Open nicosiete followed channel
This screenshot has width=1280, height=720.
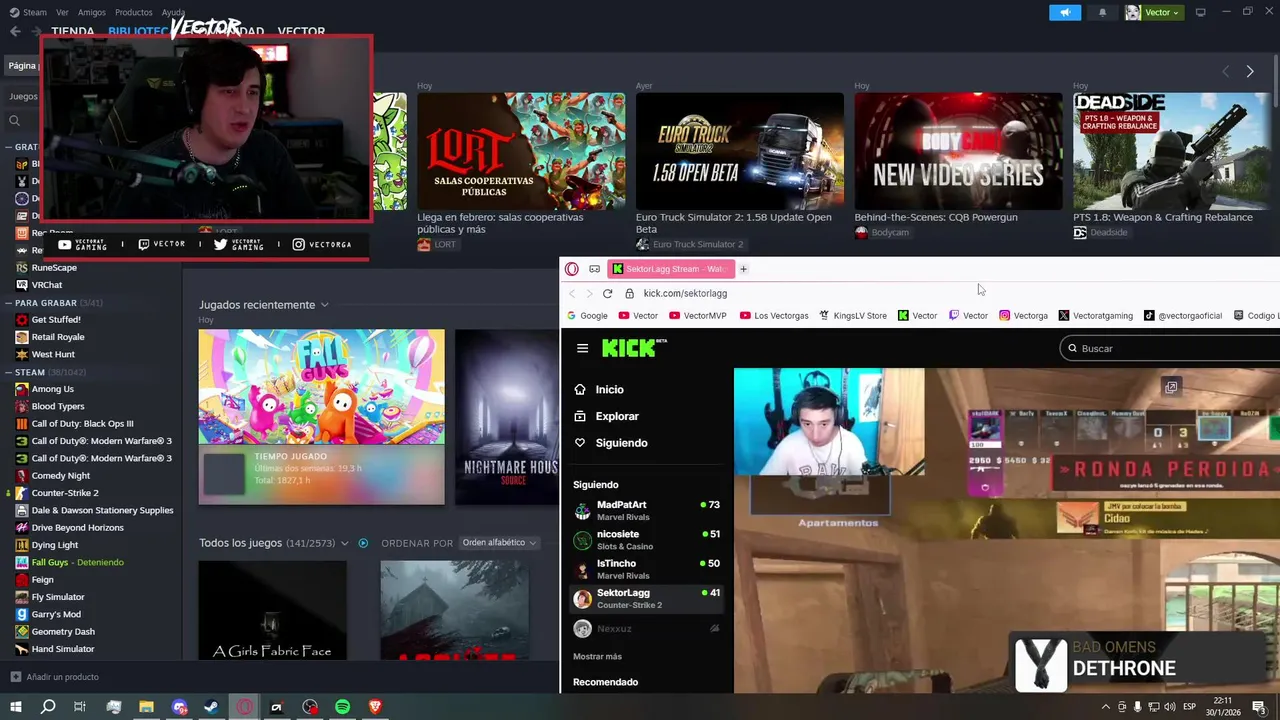pos(646,540)
